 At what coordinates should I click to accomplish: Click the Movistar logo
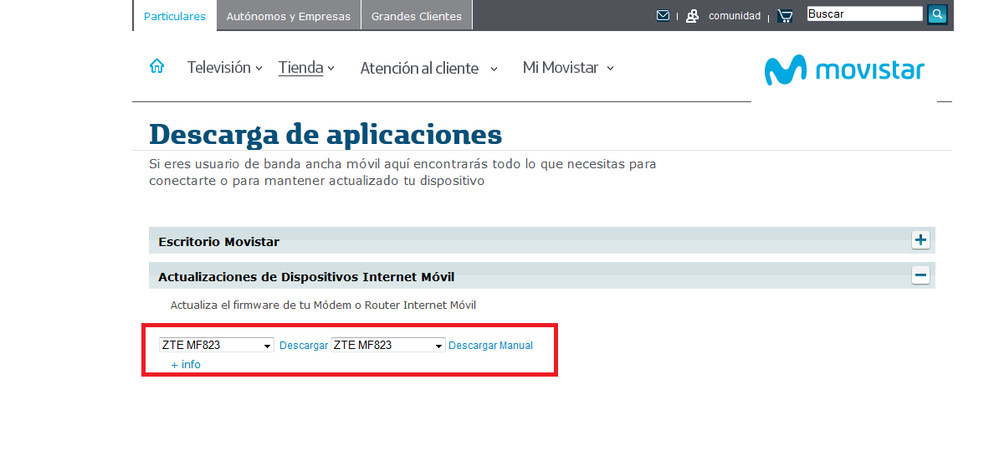tap(844, 70)
